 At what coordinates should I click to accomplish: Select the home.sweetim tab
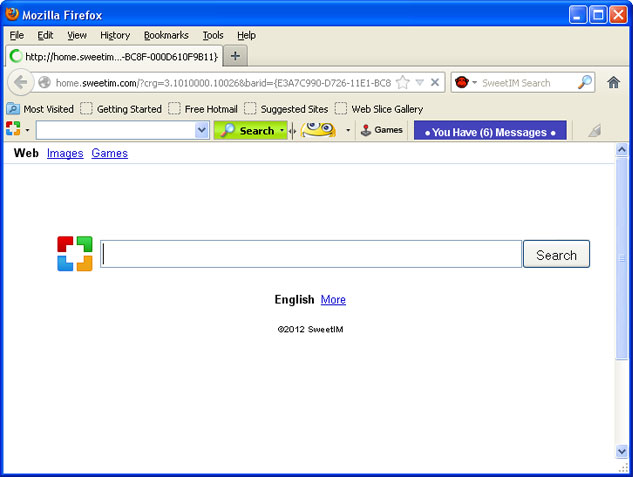(x=114, y=56)
